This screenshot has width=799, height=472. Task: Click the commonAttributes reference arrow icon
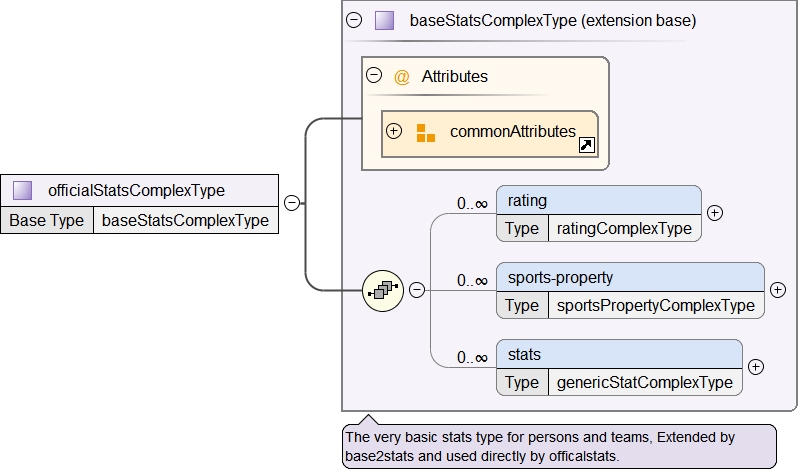pyautogui.click(x=587, y=146)
